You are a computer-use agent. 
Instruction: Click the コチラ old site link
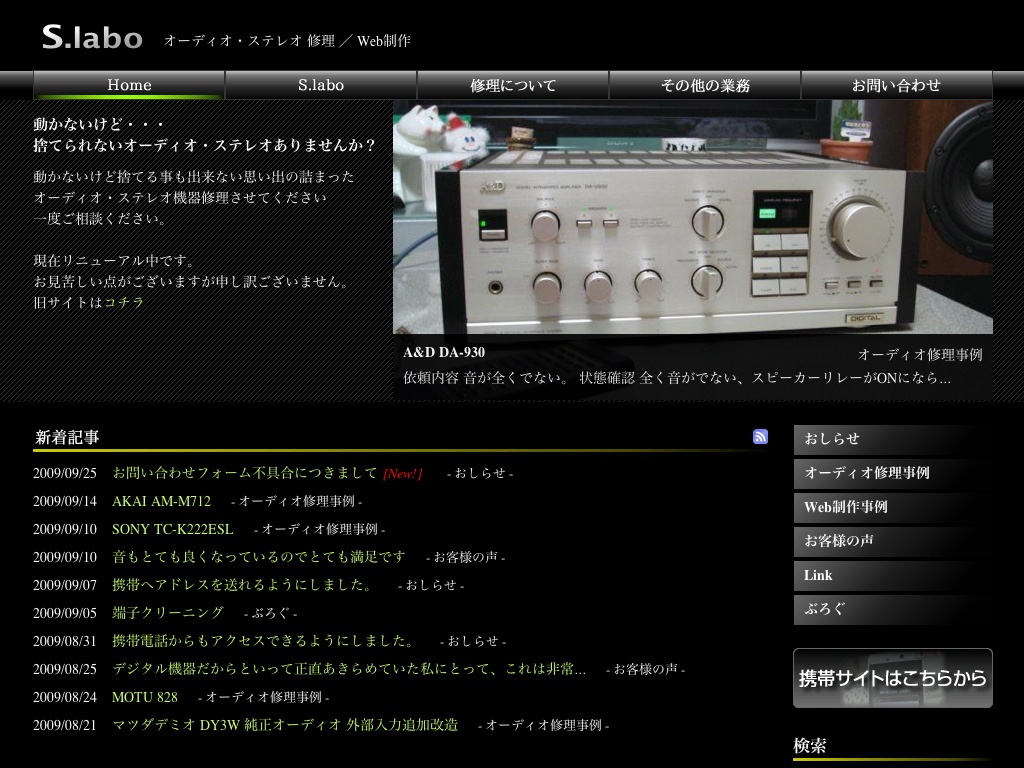pyautogui.click(x=124, y=302)
